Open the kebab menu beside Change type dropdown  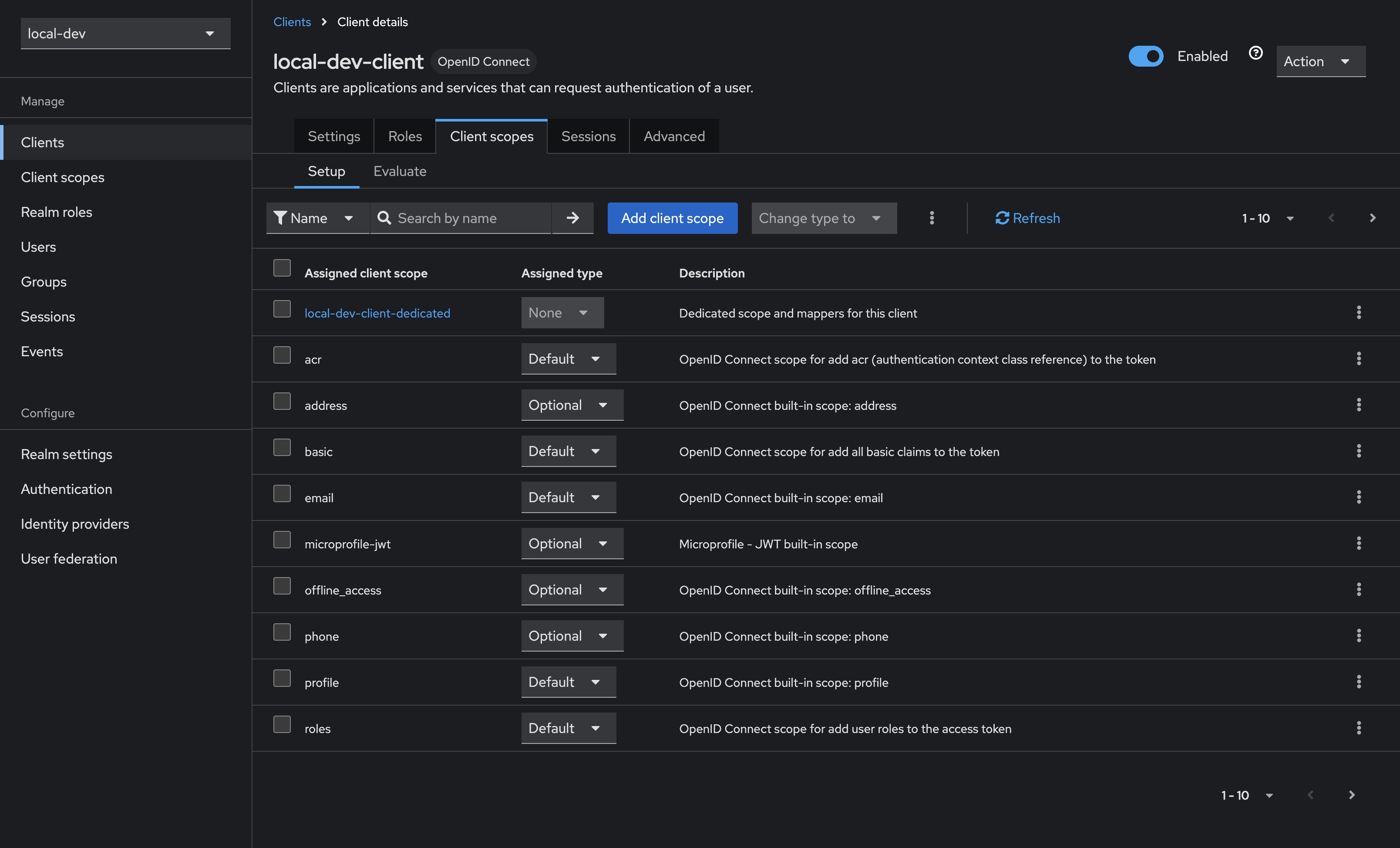pyautogui.click(x=931, y=218)
